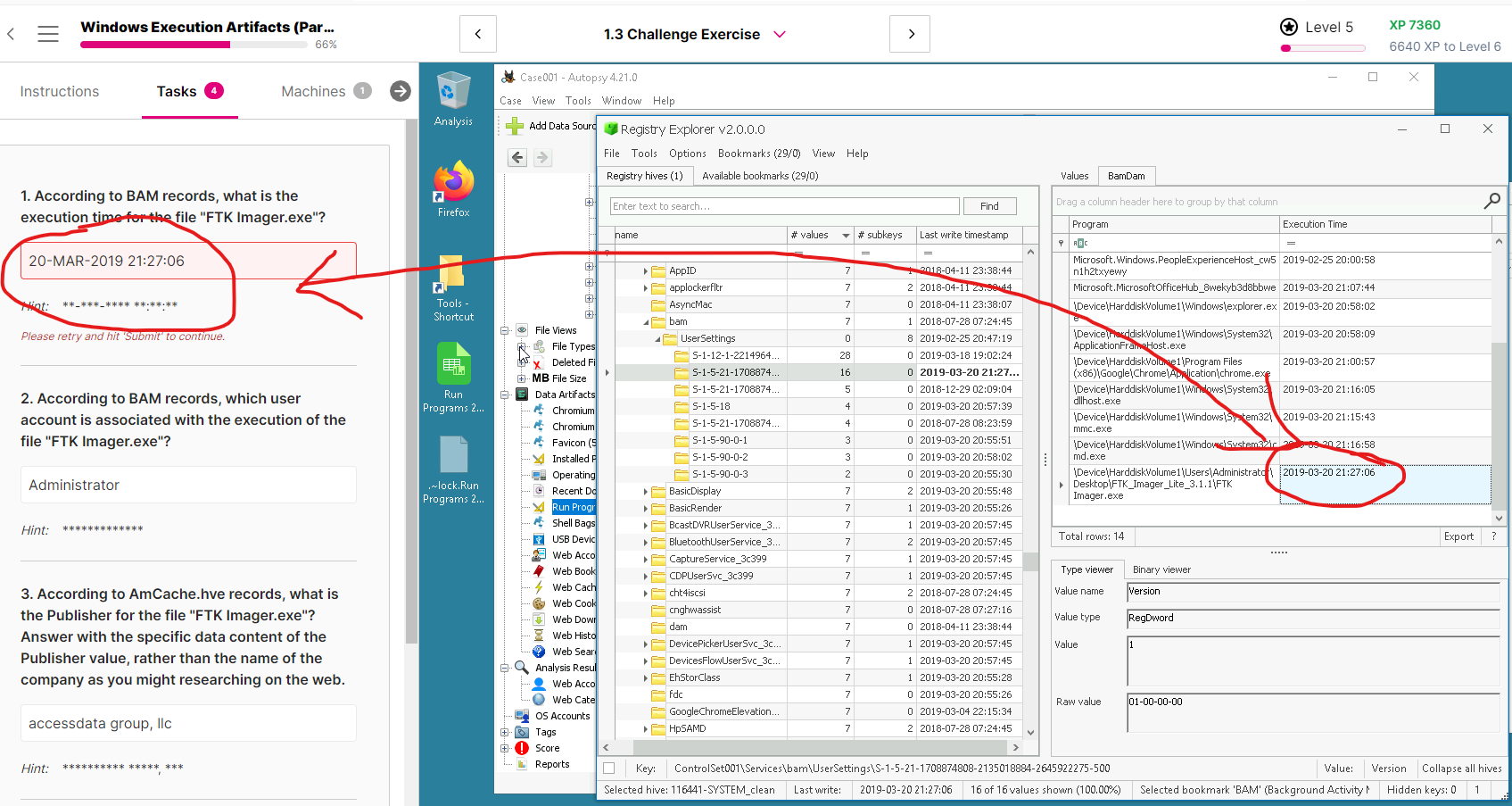Click the Score red exclamation icon
This screenshot has height=806, width=1512.
tap(522, 748)
